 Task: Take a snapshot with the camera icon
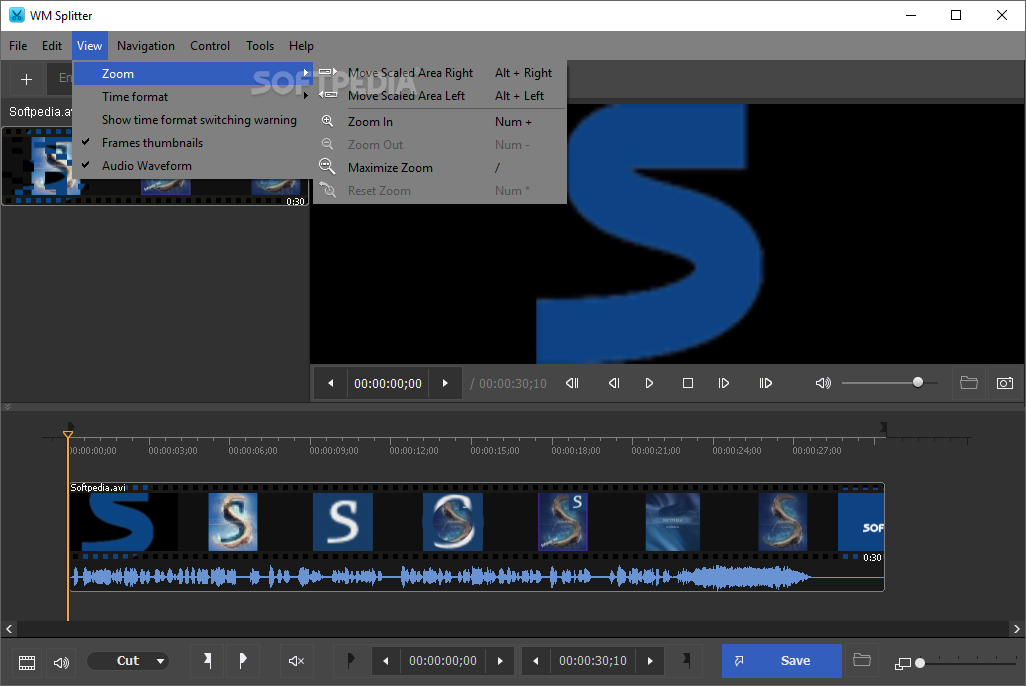tap(1005, 383)
